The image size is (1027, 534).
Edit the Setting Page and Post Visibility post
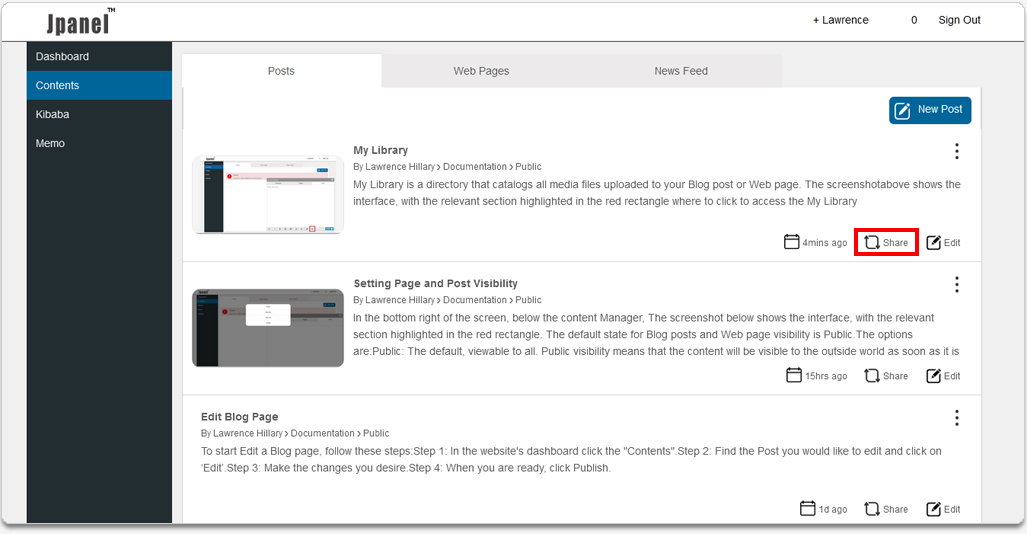click(x=943, y=376)
